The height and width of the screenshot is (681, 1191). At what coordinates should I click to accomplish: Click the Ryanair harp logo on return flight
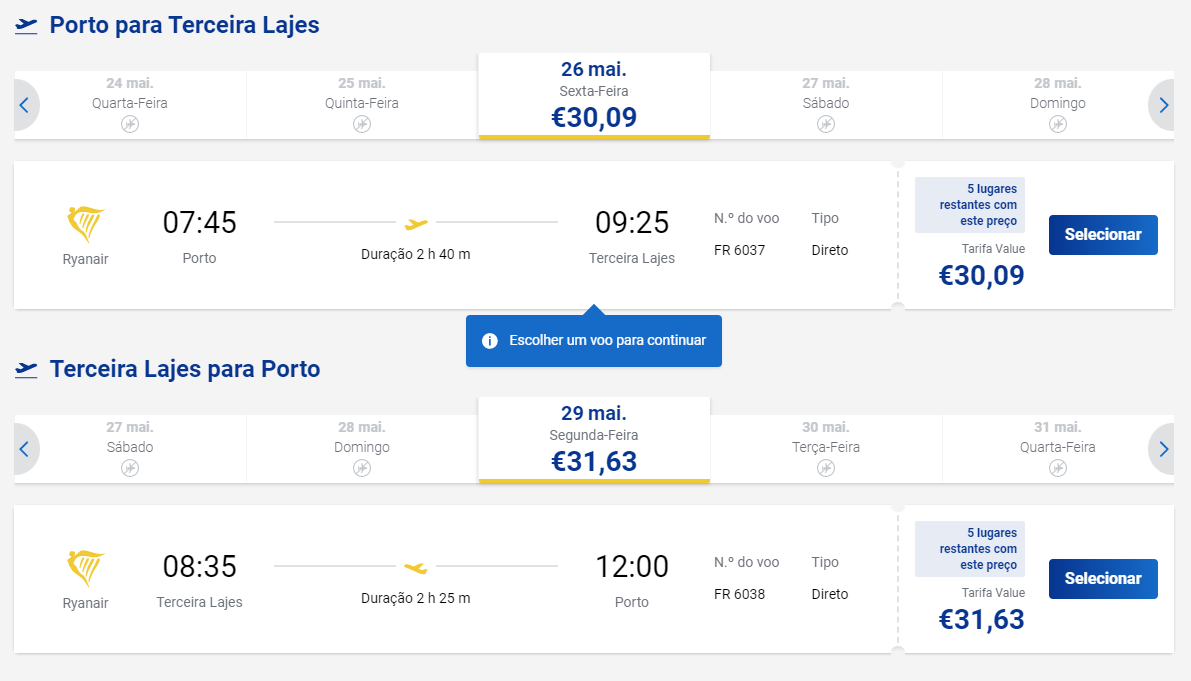pos(85,567)
